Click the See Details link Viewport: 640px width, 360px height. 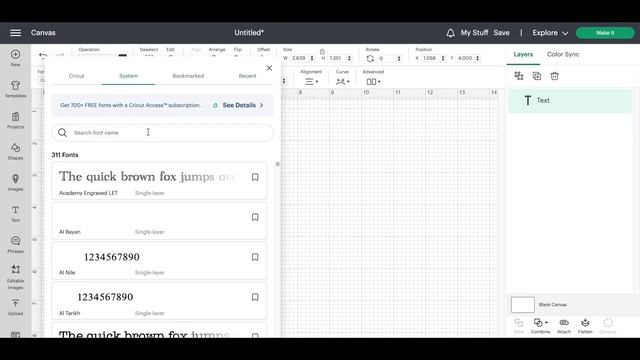click(x=243, y=105)
